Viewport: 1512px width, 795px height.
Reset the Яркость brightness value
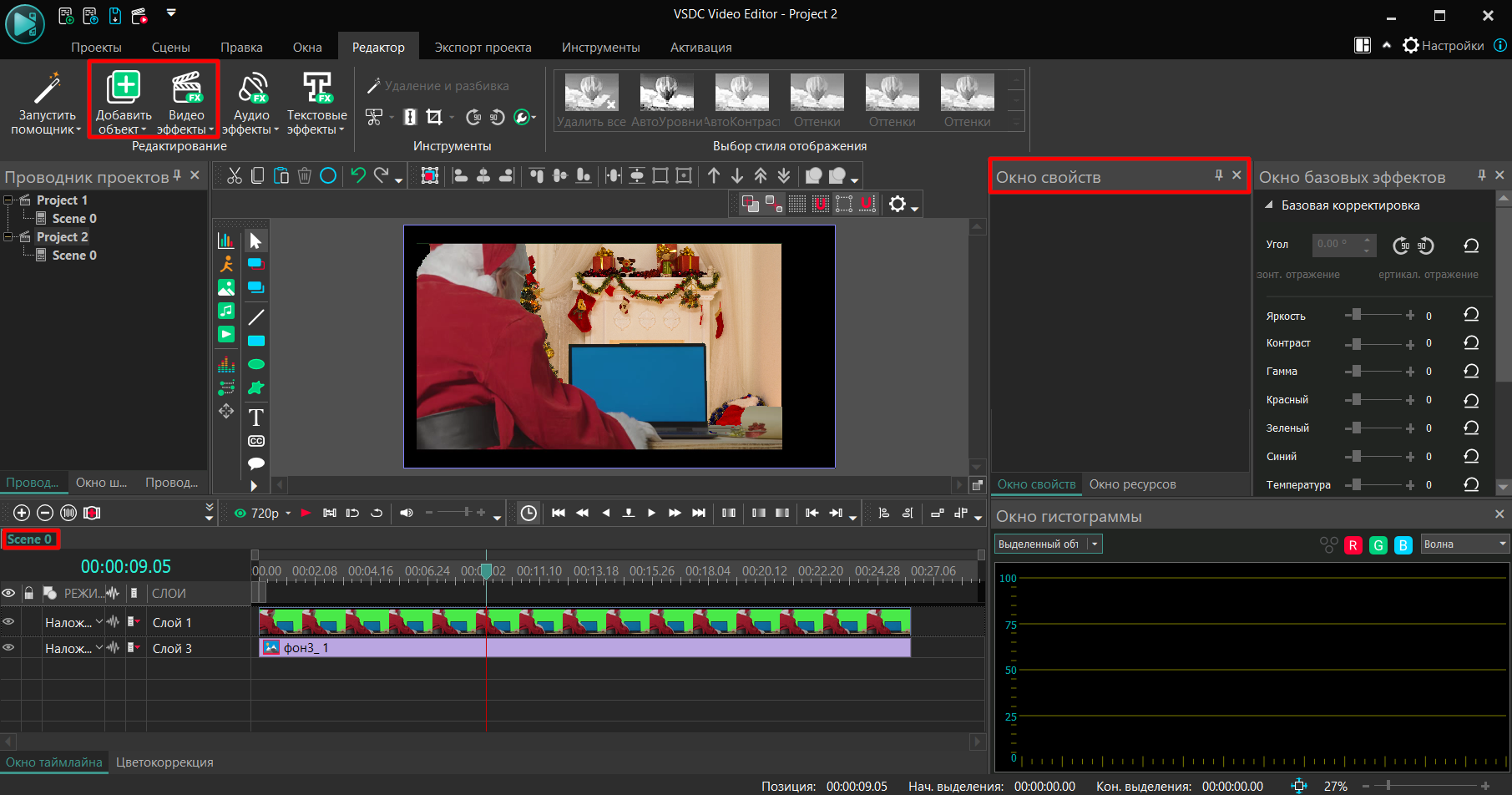pyautogui.click(x=1471, y=315)
